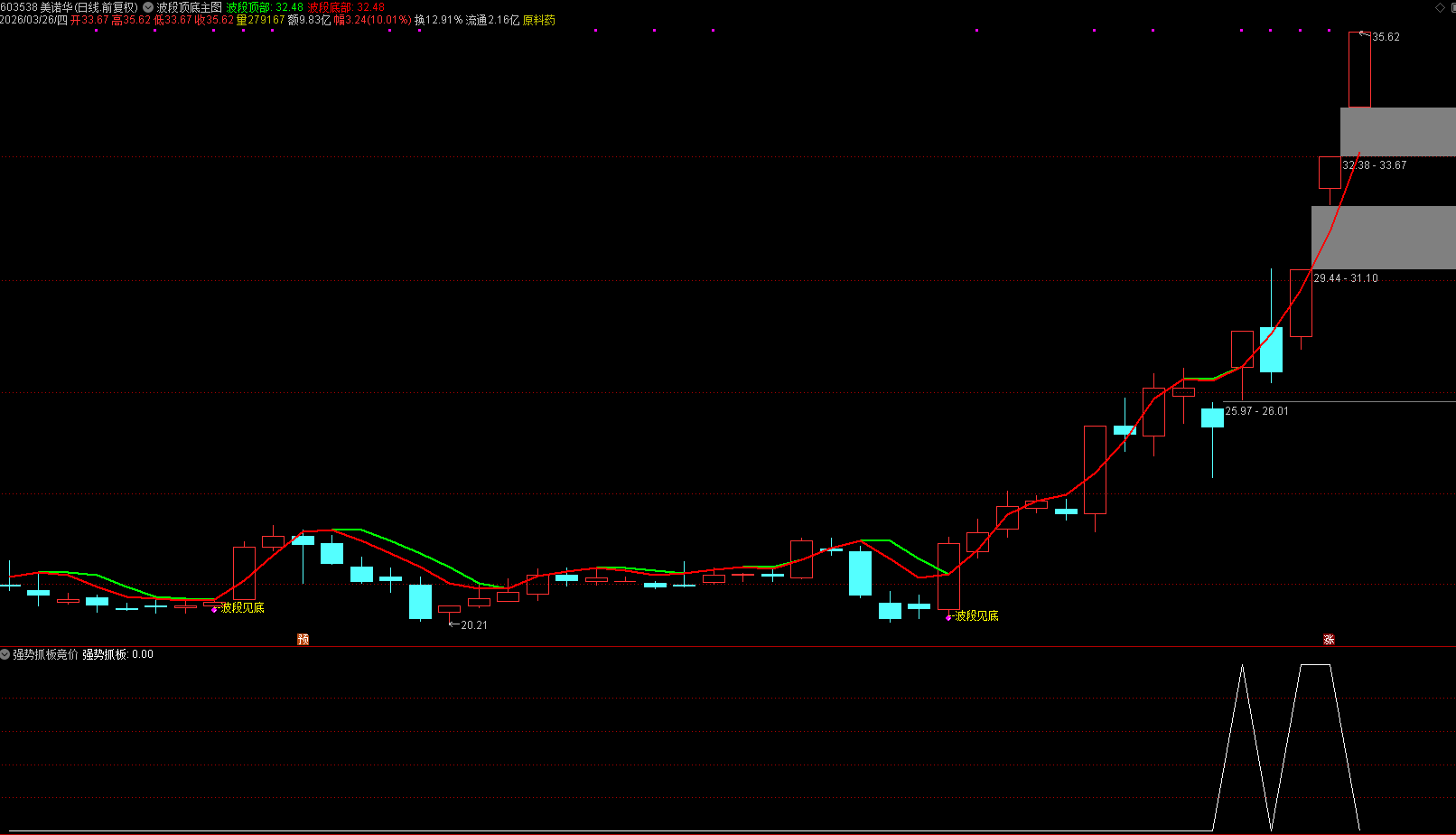Click the turnover amount 额9.83亿
1456x835 pixels.
pos(310,20)
